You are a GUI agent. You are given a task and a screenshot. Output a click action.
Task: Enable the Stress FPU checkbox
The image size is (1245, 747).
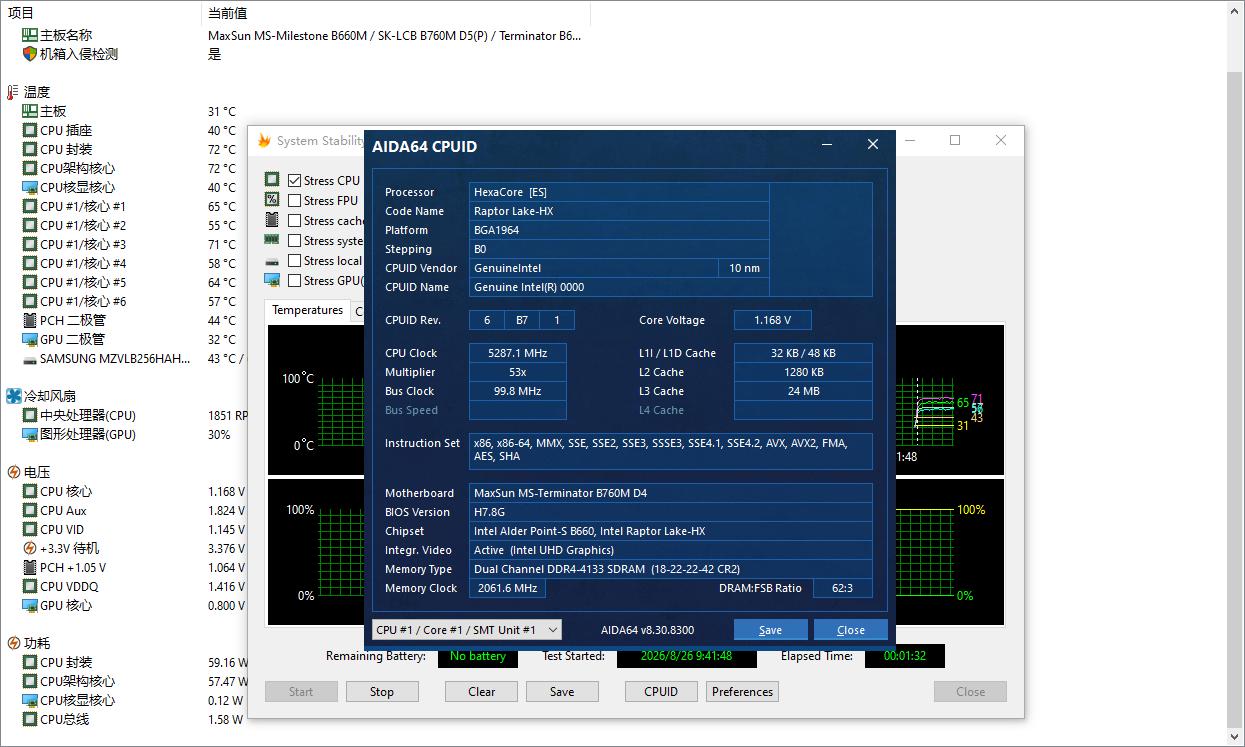coord(294,200)
